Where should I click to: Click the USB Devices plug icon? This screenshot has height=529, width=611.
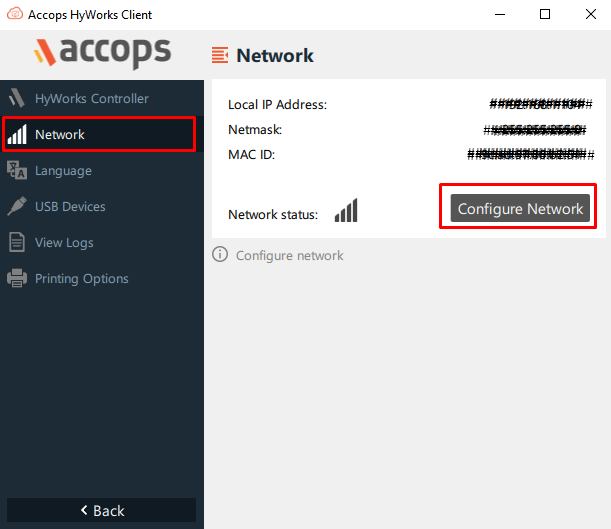click(x=17, y=207)
